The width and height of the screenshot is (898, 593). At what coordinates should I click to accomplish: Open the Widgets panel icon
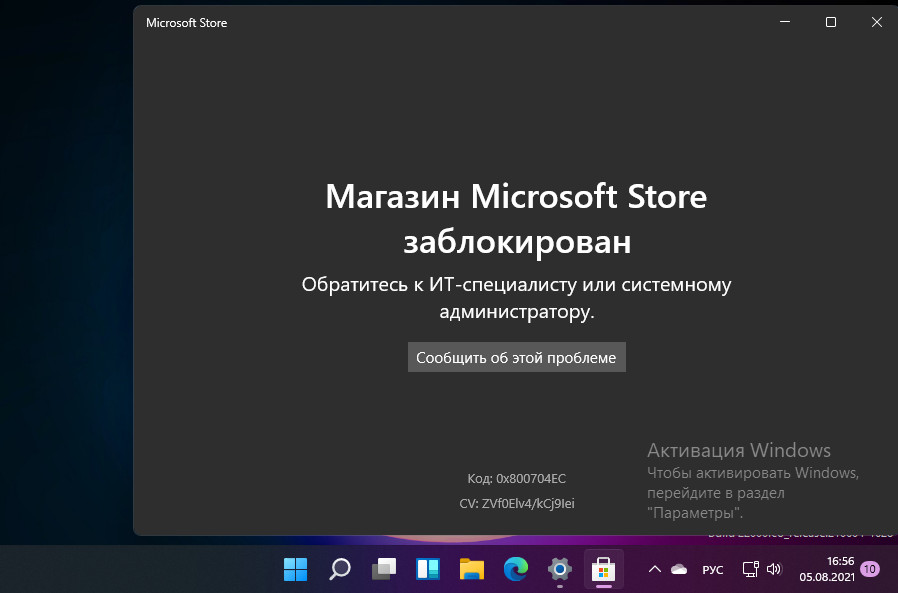pos(428,569)
